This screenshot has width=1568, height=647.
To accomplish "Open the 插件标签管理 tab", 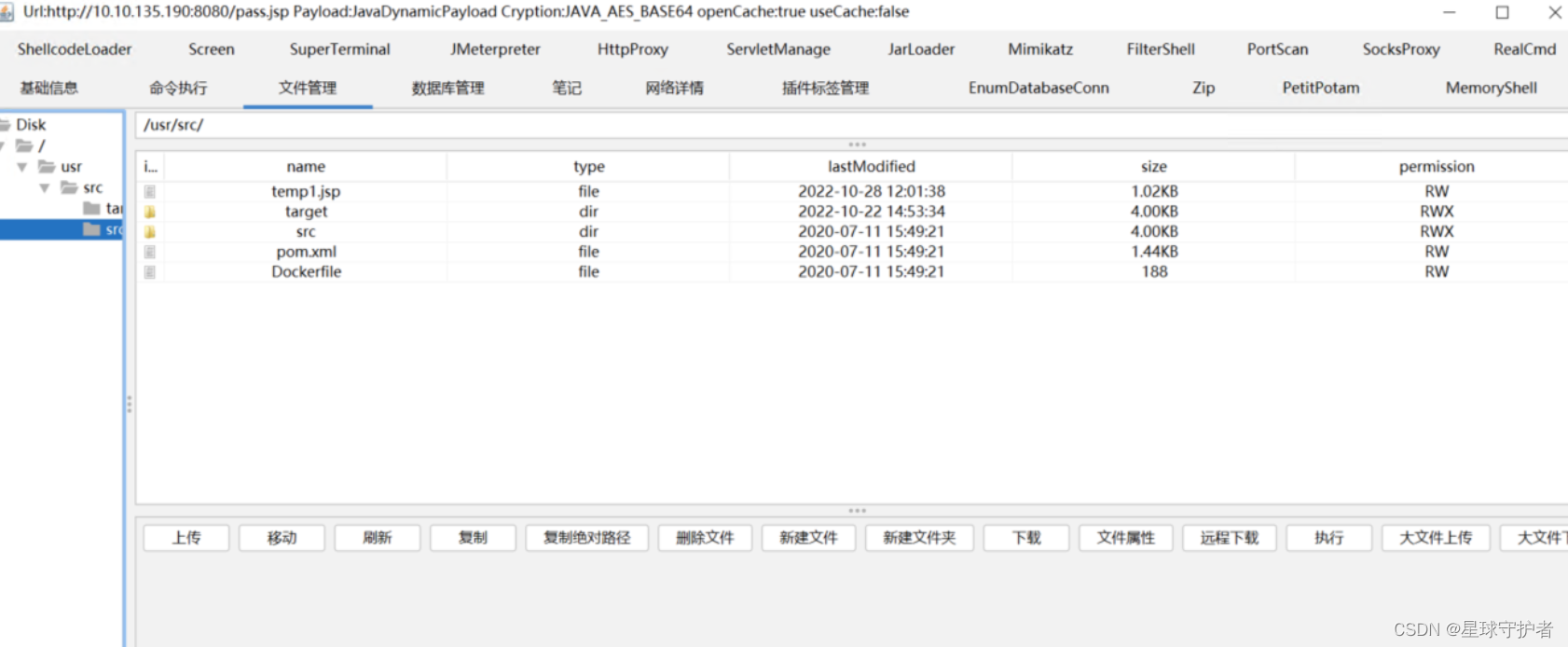I will pos(825,88).
